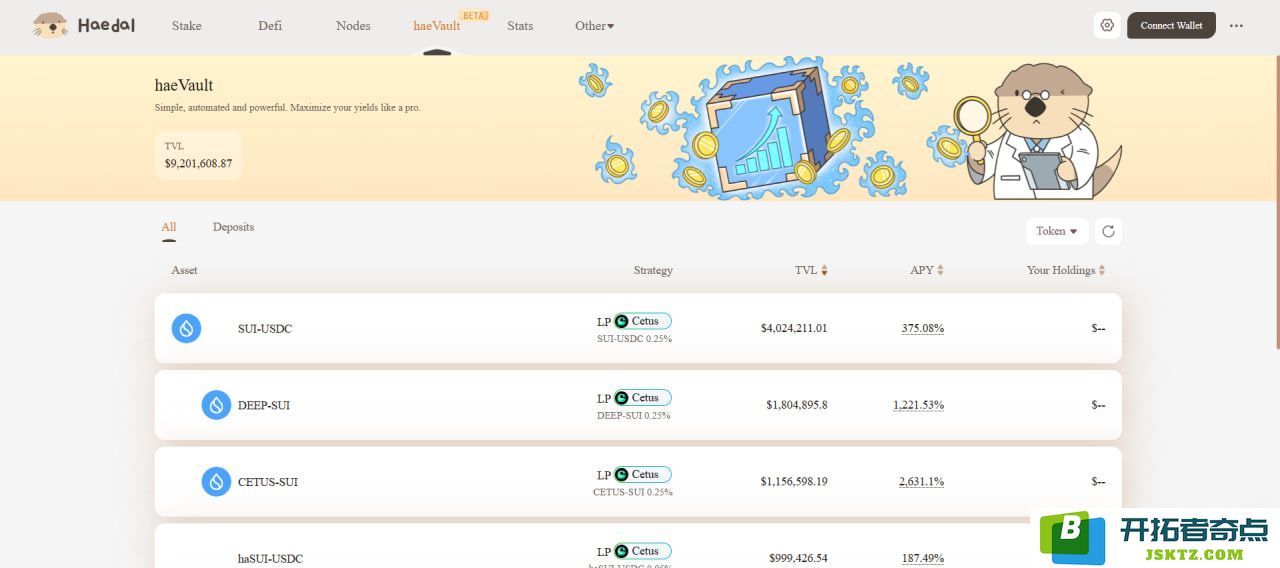
Task: Click the 187.49% APY value
Action: coord(923,558)
